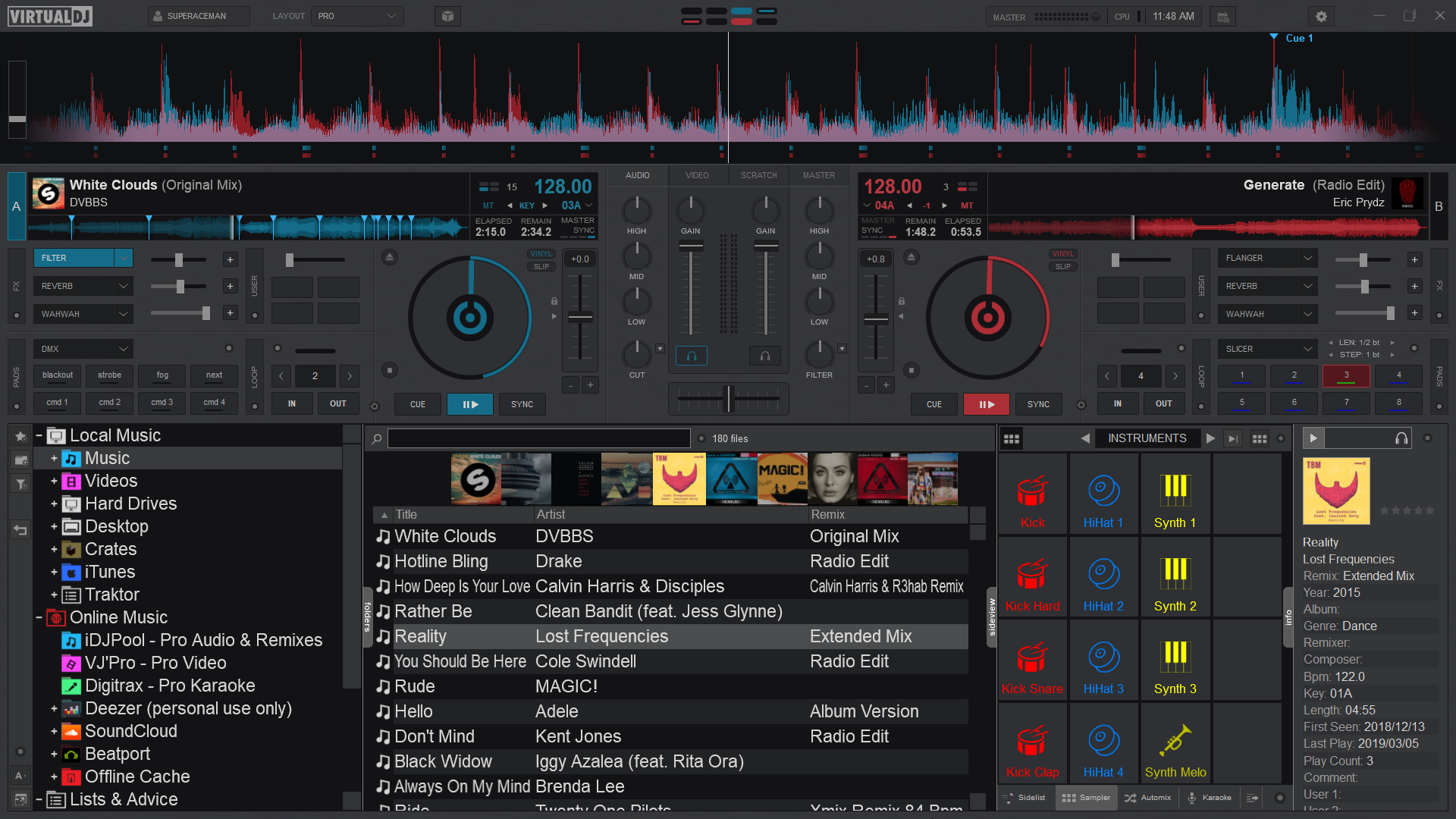Open the PRO layout dropdown
Screen dimensions: 1456x819
click(356, 16)
